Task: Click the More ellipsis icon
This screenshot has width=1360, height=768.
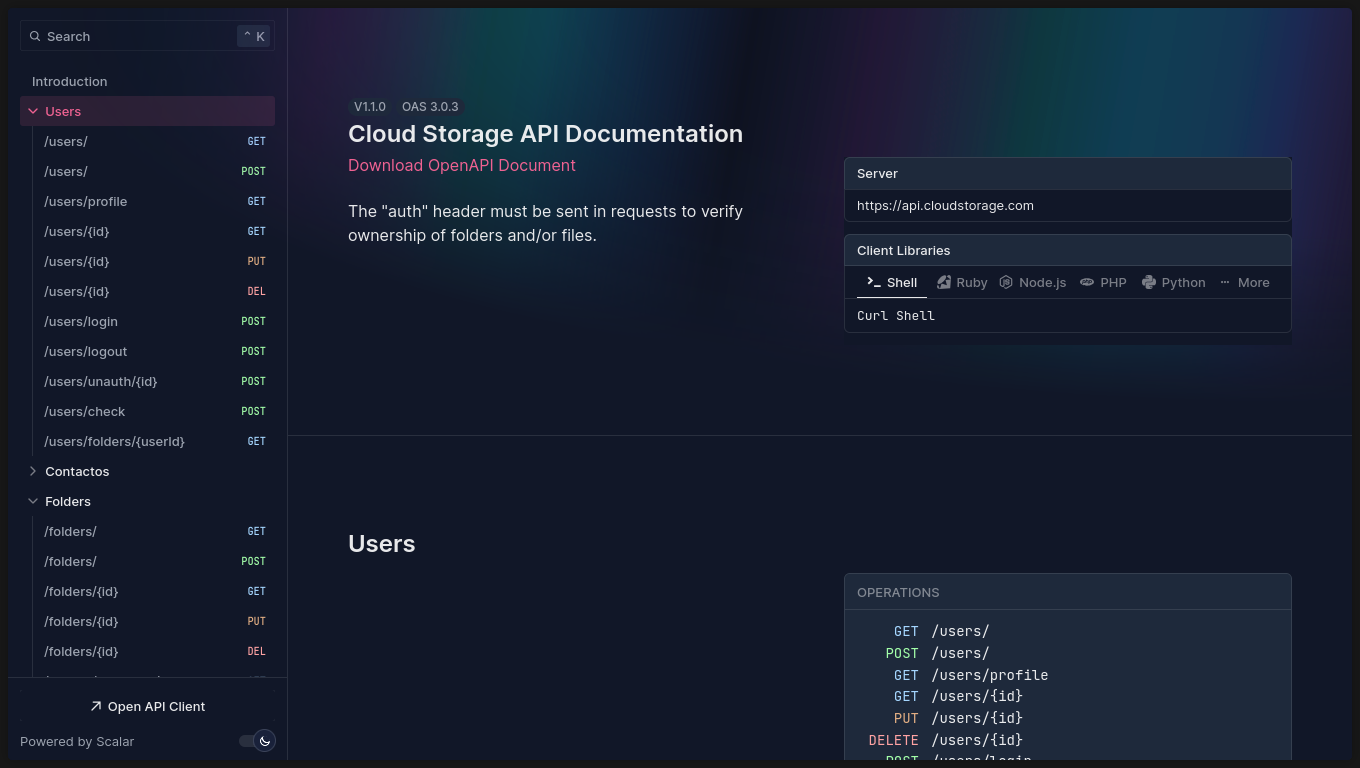Action: click(1225, 282)
